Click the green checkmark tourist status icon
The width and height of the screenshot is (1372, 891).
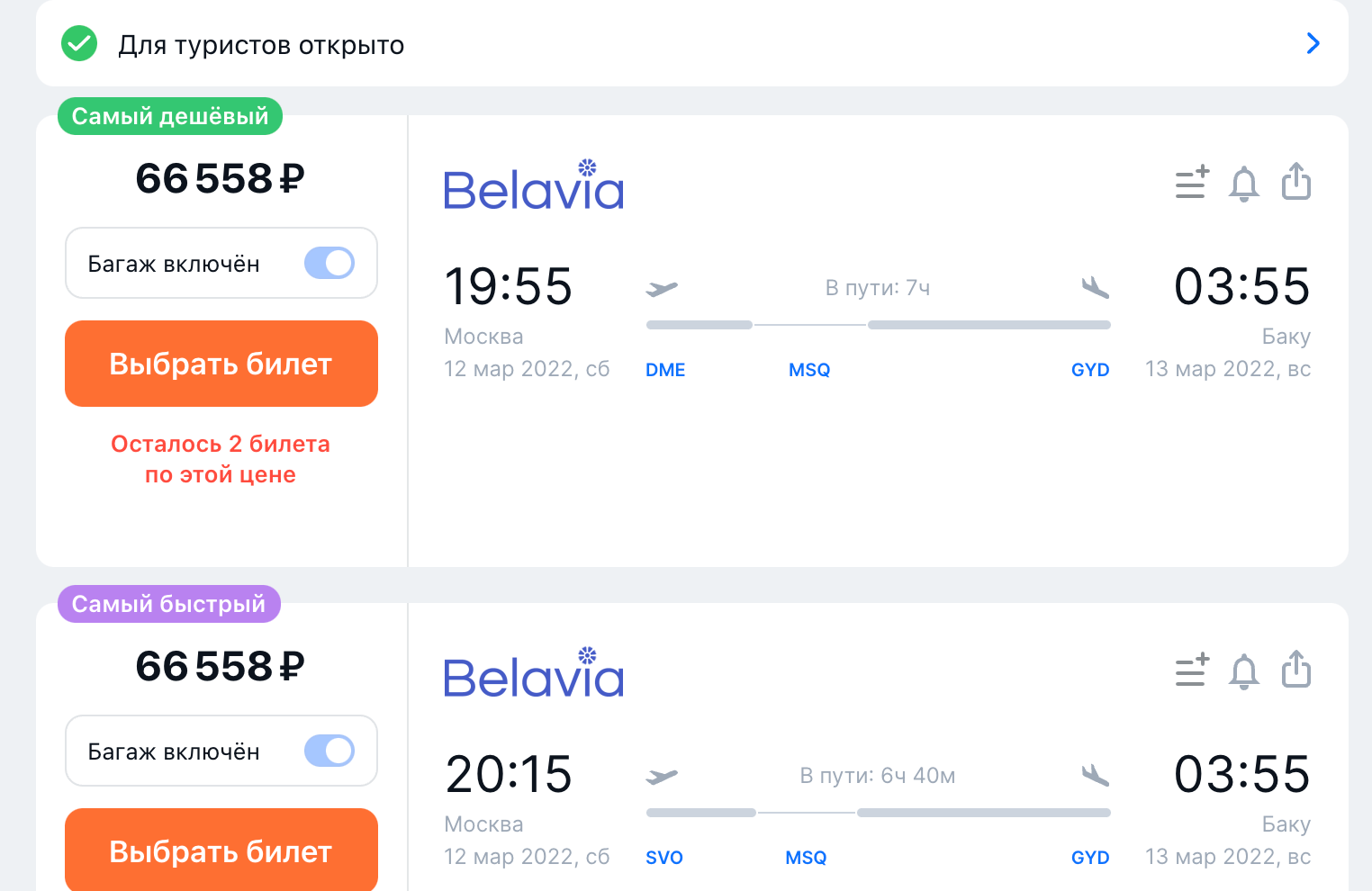(x=79, y=43)
